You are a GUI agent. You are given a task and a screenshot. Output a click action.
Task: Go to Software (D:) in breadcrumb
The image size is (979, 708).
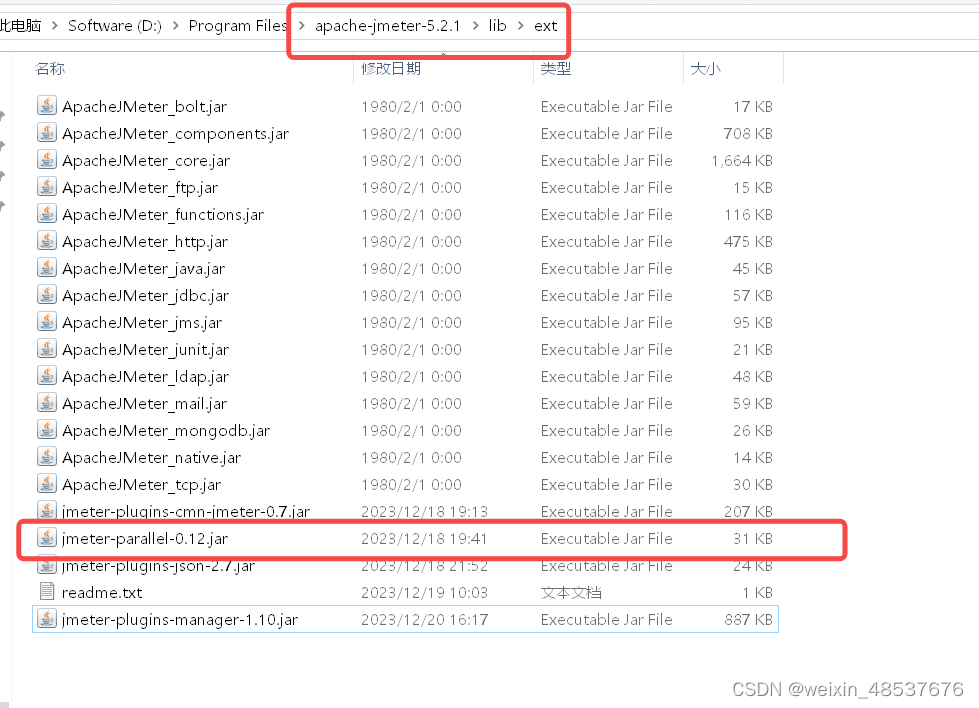coord(115,26)
